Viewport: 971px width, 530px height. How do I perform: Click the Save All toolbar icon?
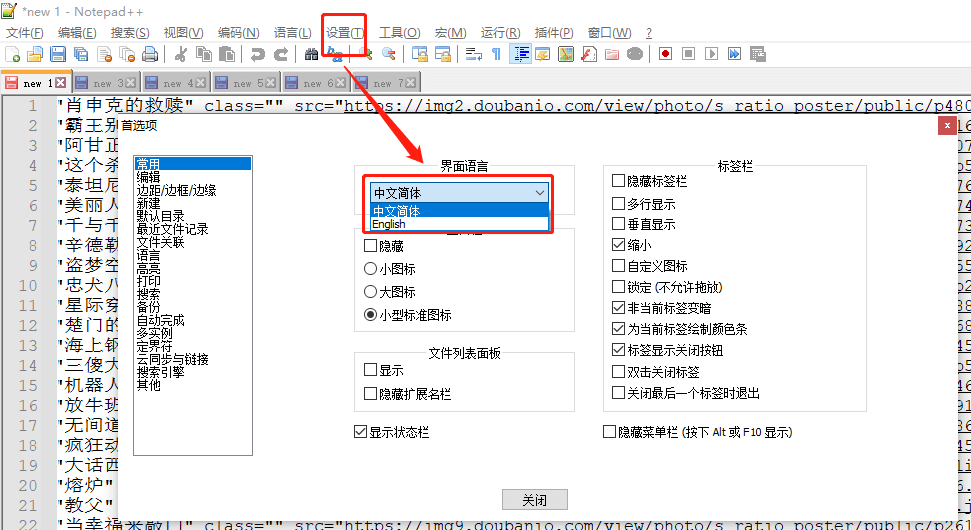(x=81, y=54)
